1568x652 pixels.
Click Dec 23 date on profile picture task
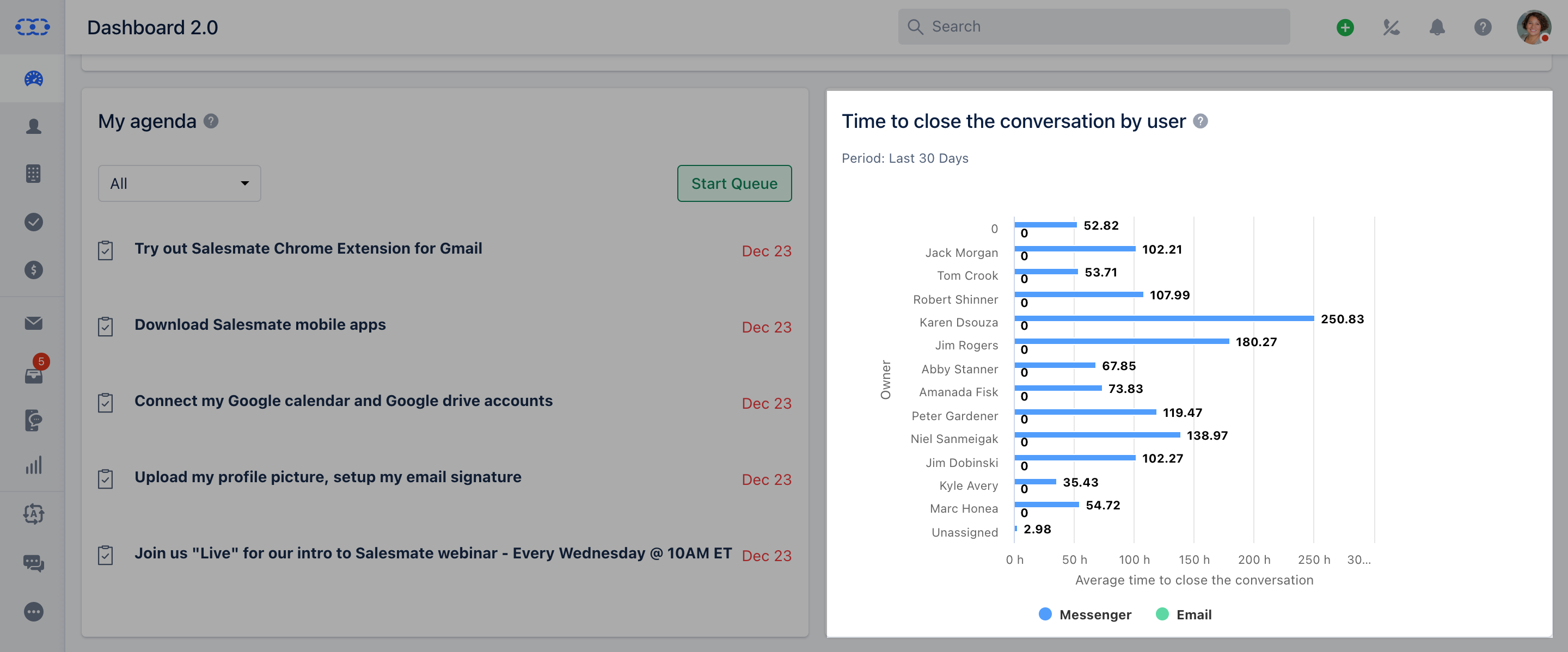(767, 479)
